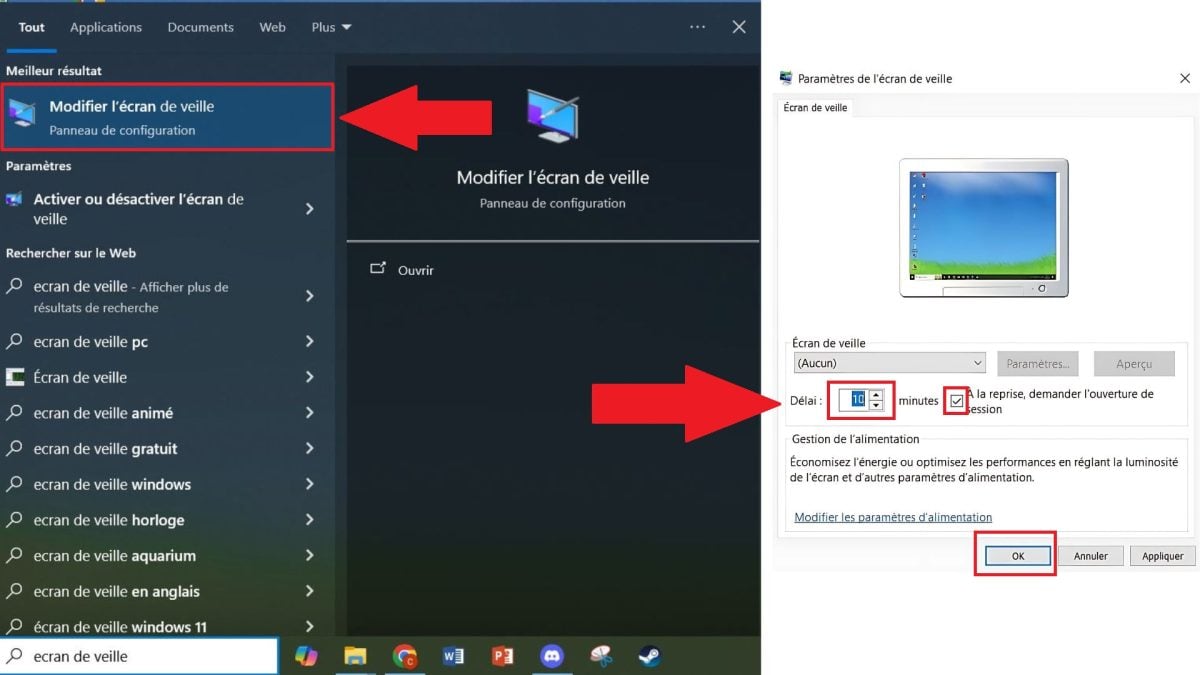Select 'Modifier l'écran de veille' best result

point(168,117)
